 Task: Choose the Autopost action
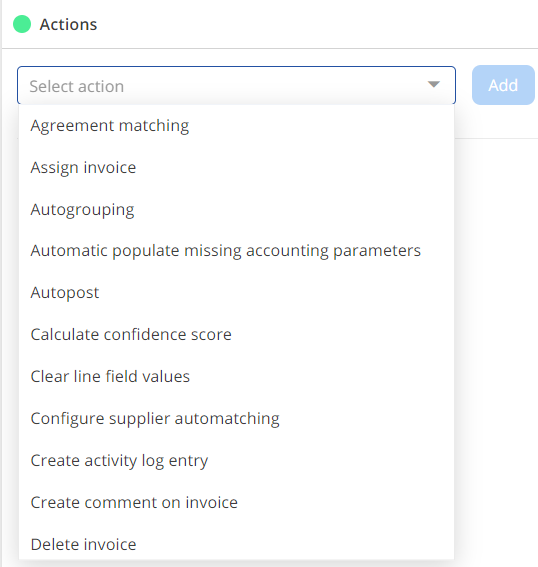click(236, 293)
